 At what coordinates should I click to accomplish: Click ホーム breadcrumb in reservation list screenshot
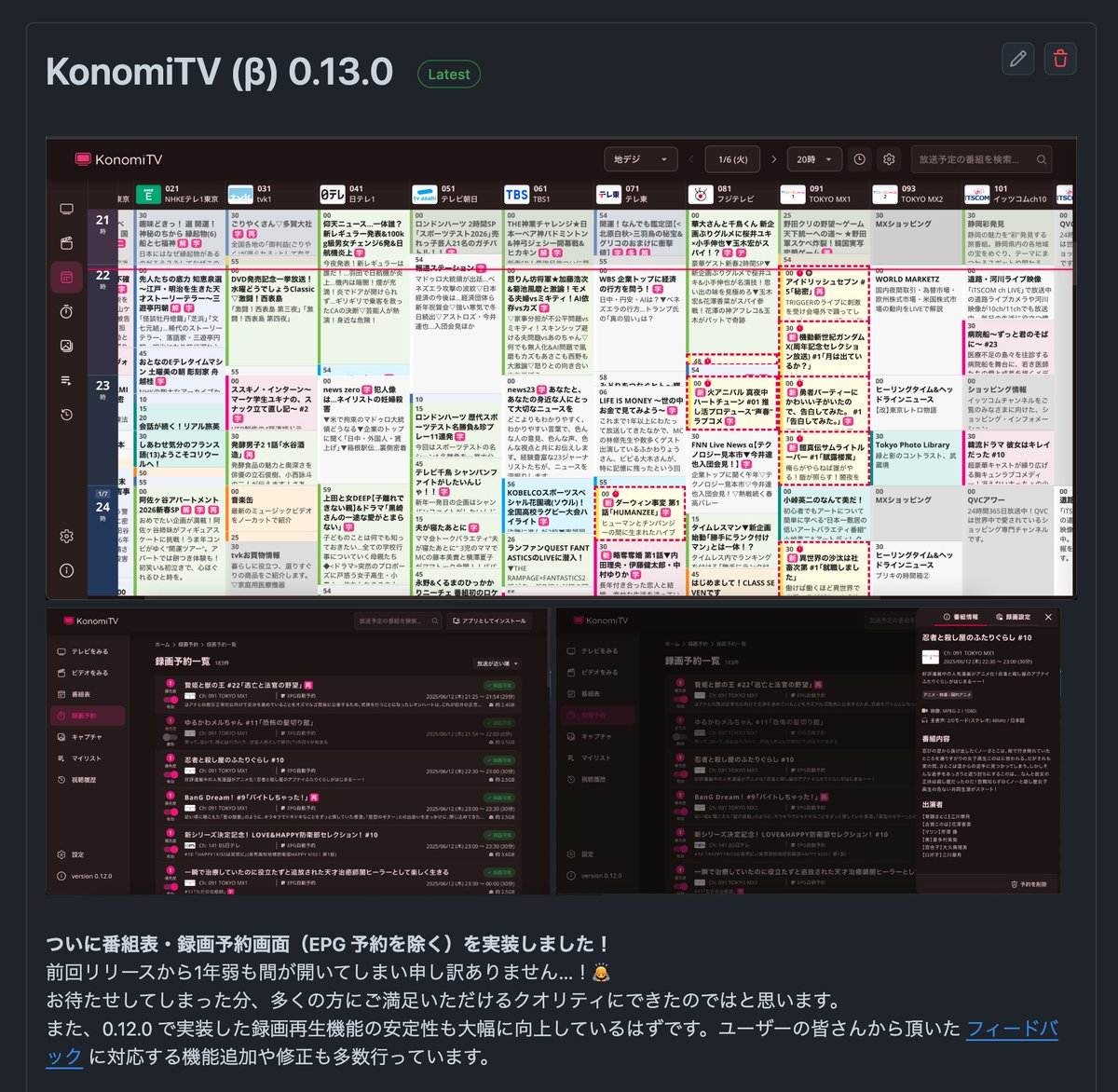click(x=162, y=644)
